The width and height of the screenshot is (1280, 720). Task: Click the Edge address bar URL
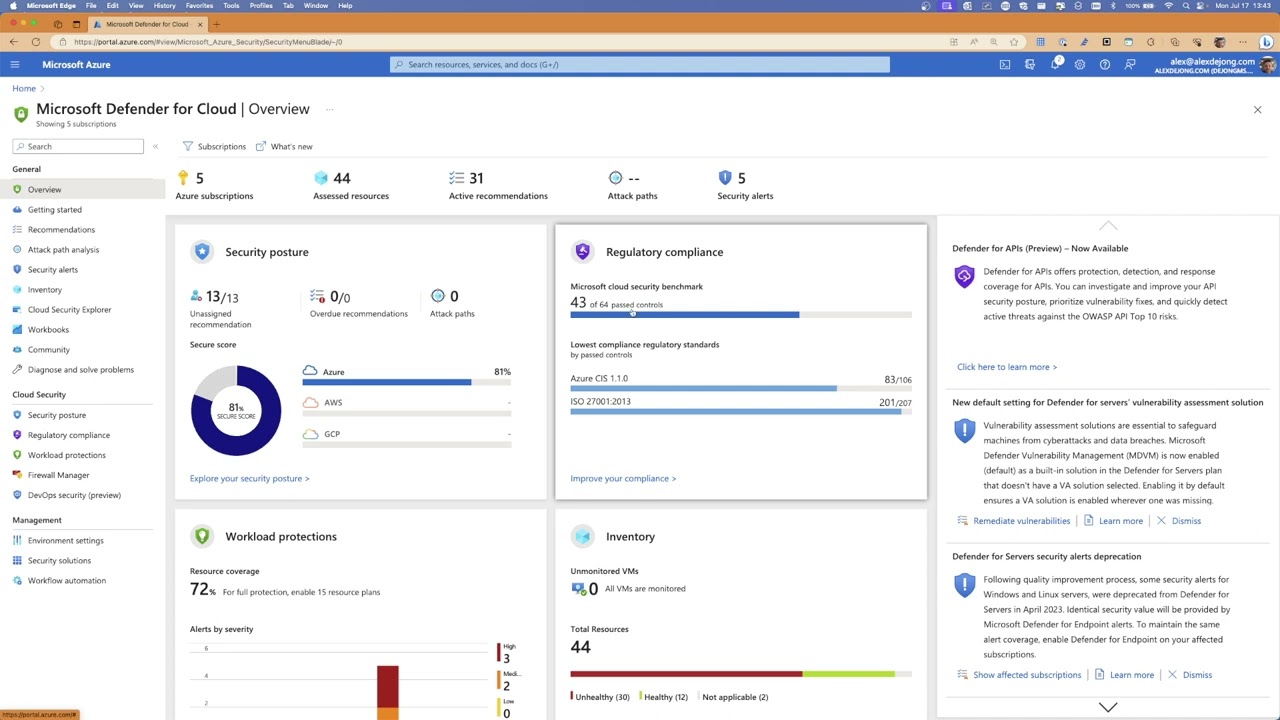pos(208,42)
